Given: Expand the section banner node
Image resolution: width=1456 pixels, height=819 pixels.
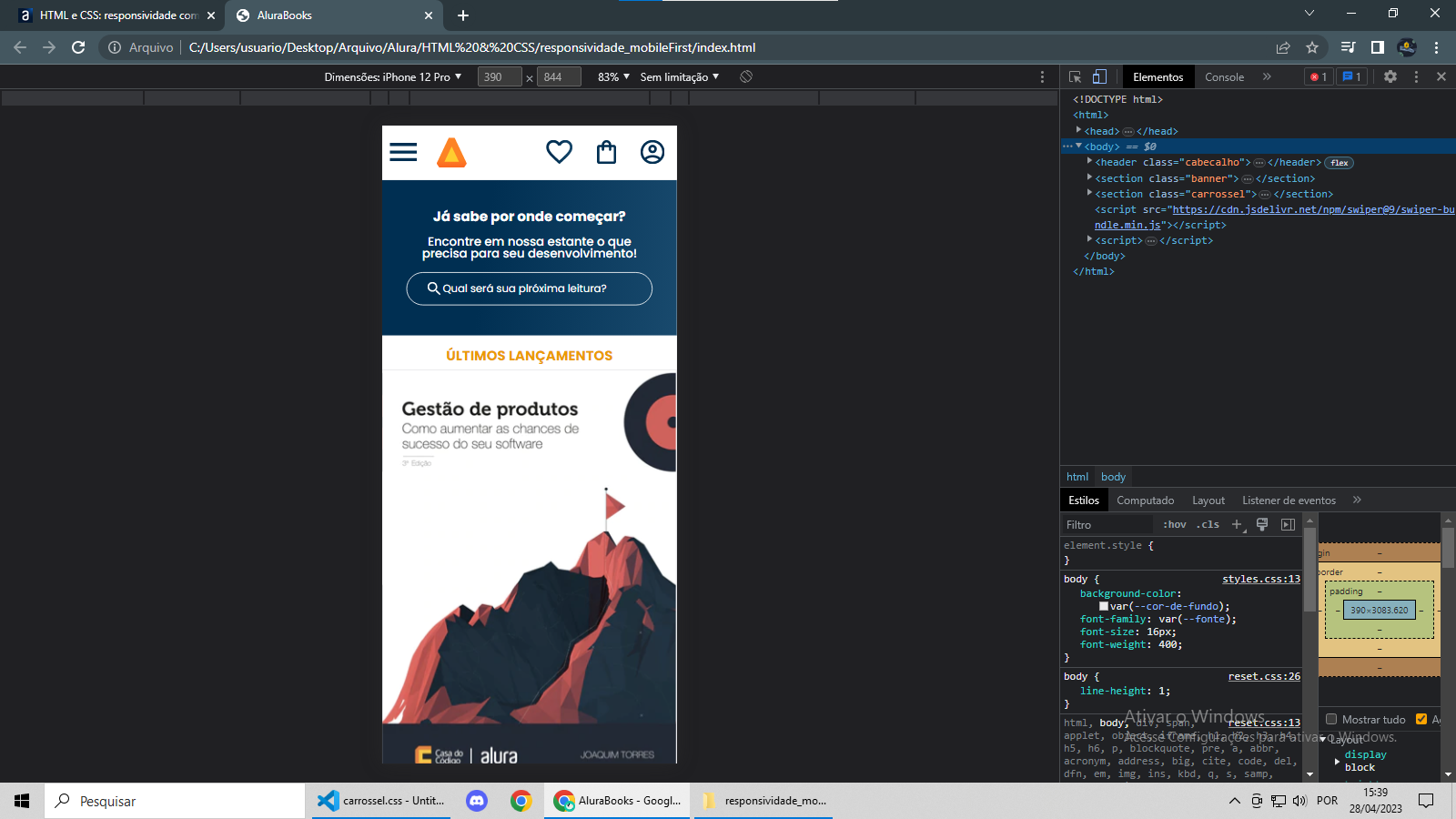Looking at the screenshot, I should 1089,177.
